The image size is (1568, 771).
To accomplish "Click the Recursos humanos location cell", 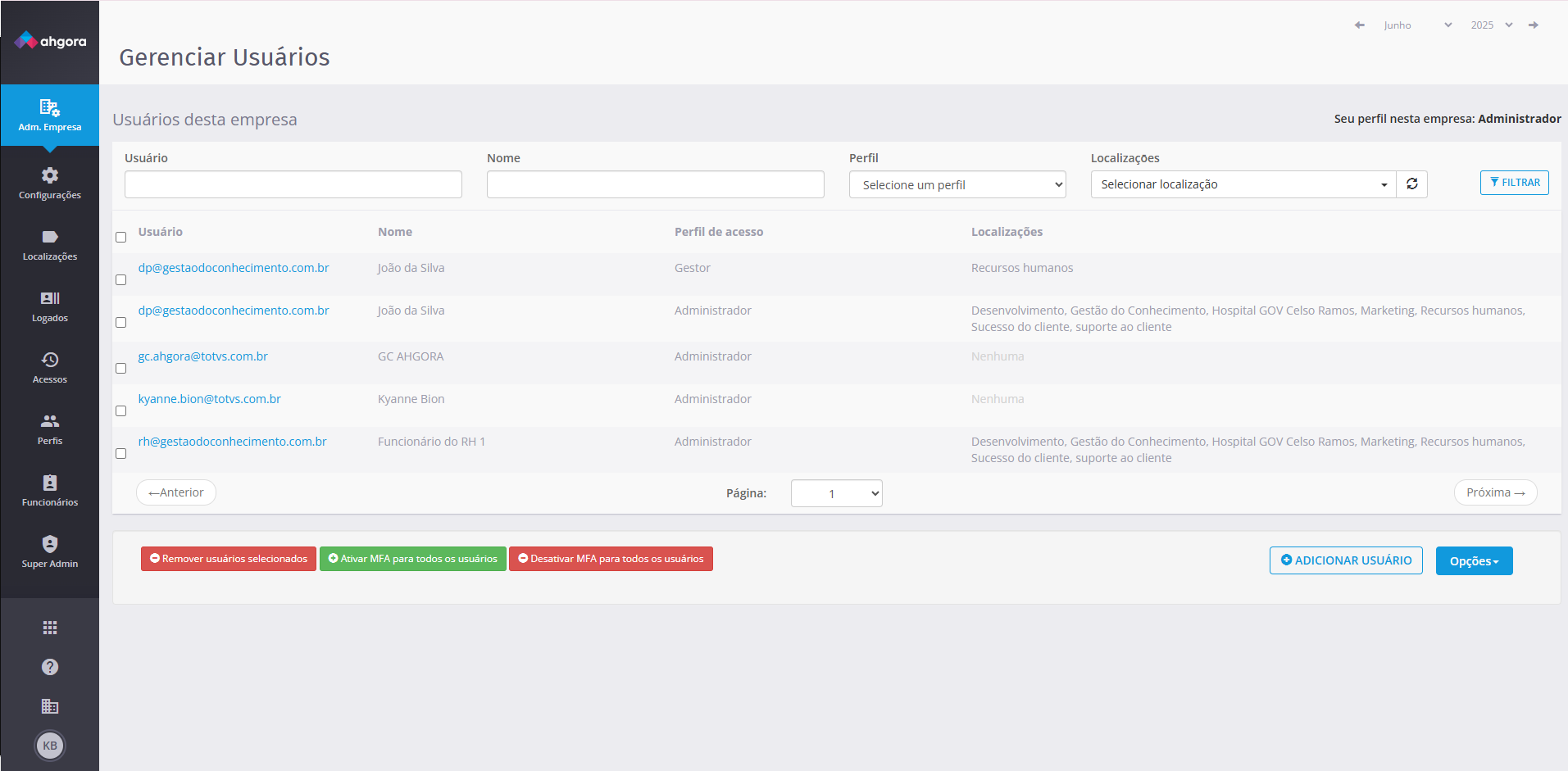I will click(x=1022, y=268).
